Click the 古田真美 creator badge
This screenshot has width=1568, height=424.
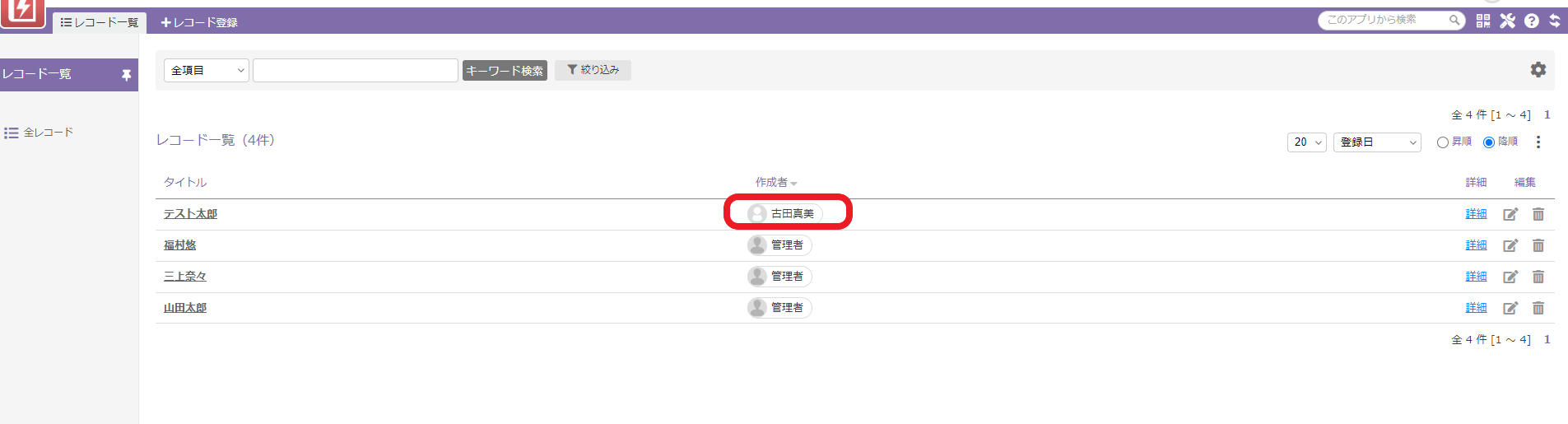tap(784, 213)
